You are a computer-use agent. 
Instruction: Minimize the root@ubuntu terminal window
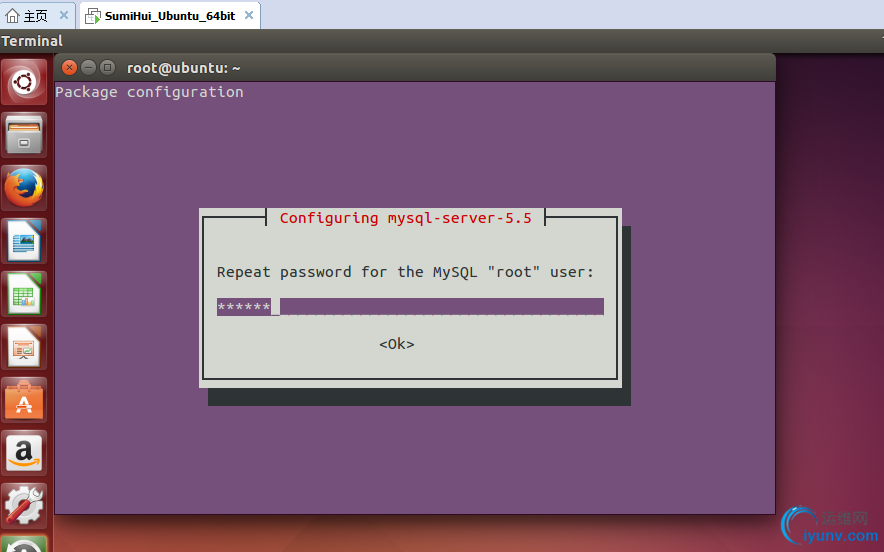(88, 68)
